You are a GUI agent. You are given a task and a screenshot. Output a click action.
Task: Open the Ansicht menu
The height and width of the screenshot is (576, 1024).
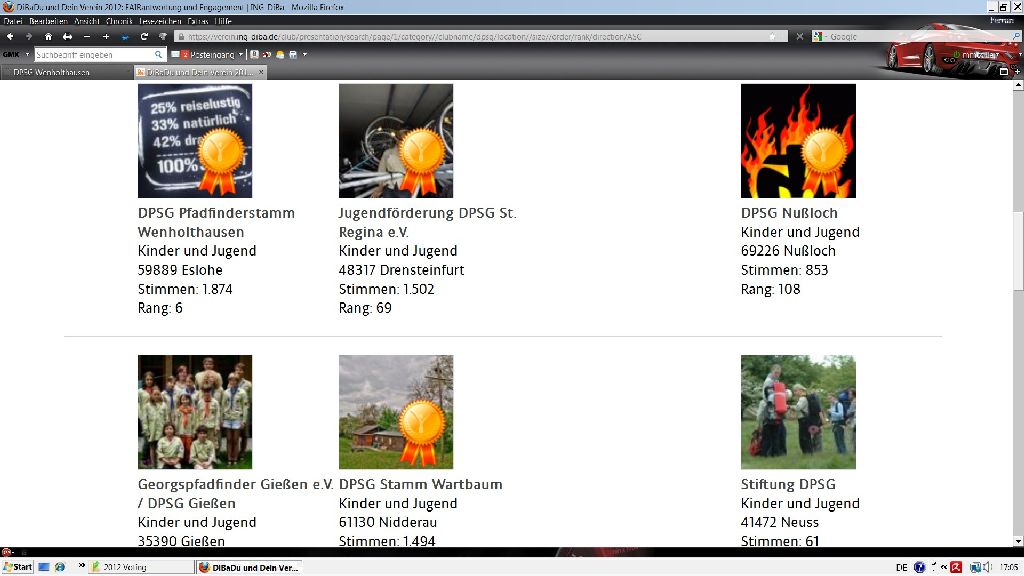pos(87,22)
